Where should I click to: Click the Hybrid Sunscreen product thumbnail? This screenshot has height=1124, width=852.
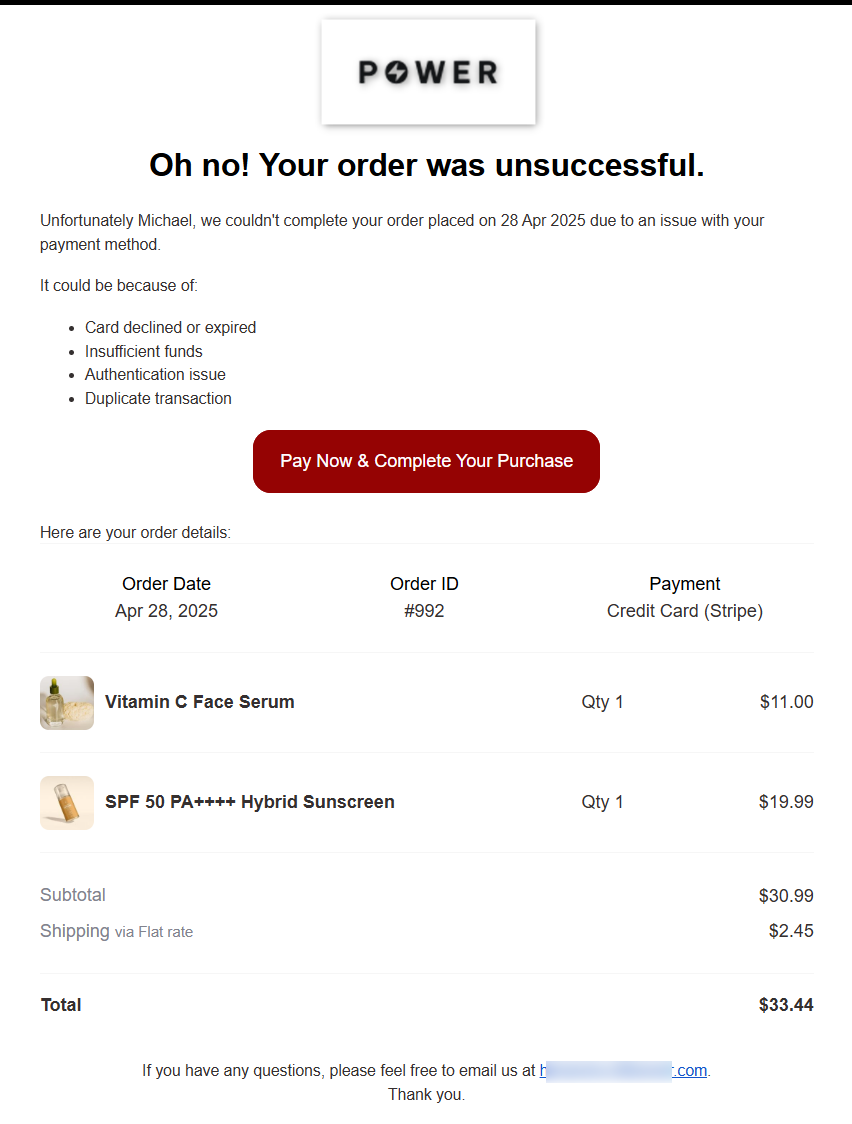(67, 802)
